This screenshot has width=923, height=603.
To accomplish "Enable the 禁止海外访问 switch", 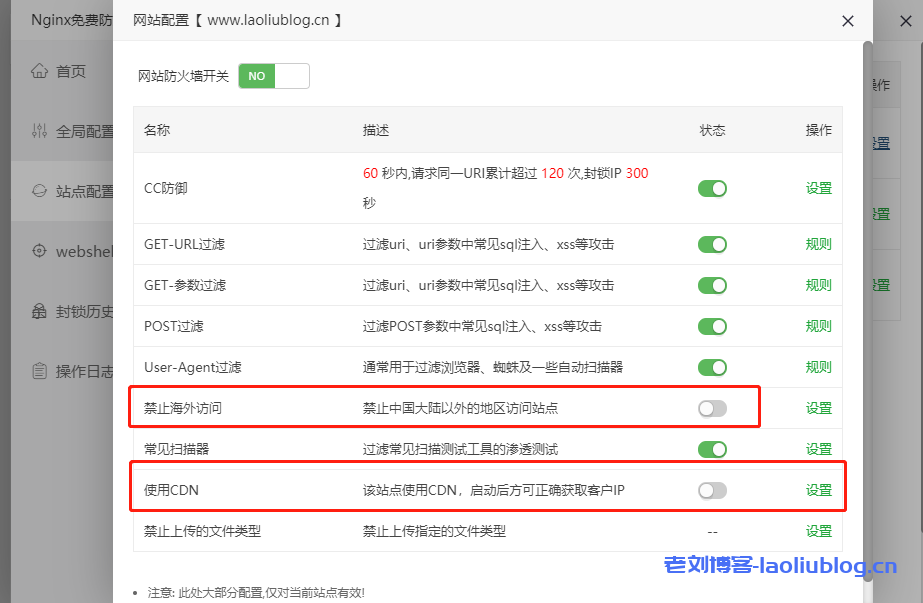I will coord(712,408).
